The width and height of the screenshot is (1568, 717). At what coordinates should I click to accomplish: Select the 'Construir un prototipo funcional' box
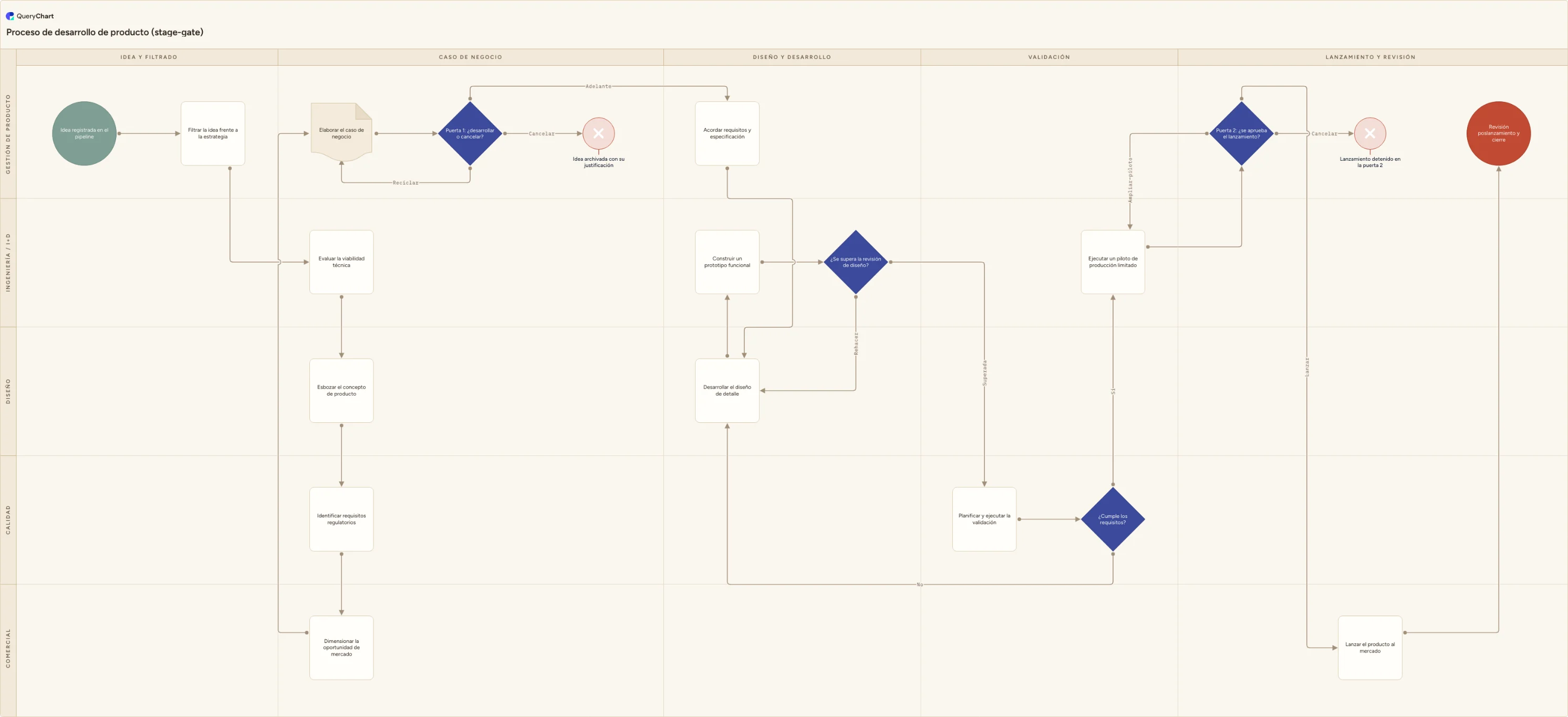[x=727, y=262]
